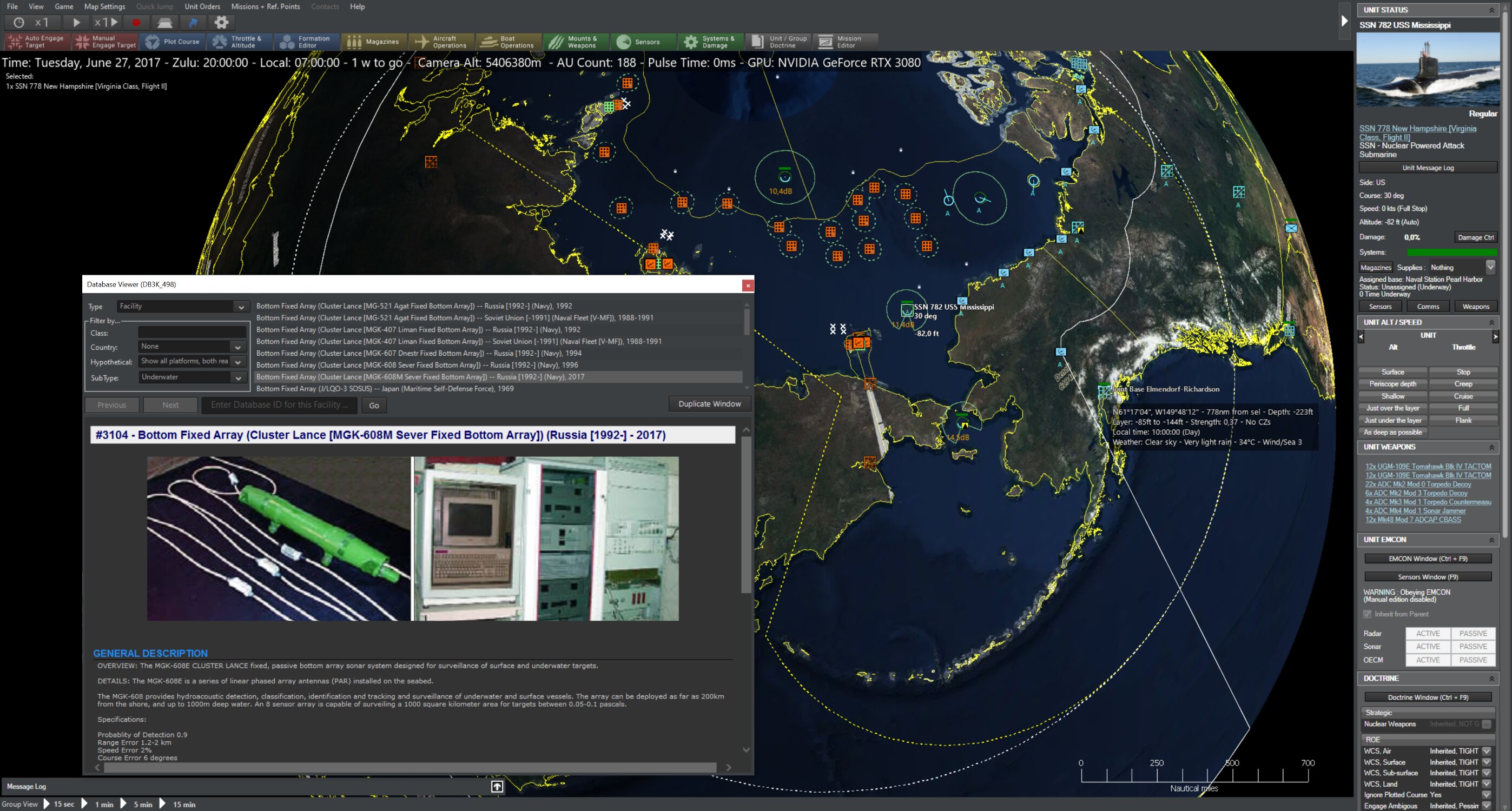Set Radar EMCON to ACTIVE
This screenshot has height=811, width=1512.
pyautogui.click(x=1428, y=633)
